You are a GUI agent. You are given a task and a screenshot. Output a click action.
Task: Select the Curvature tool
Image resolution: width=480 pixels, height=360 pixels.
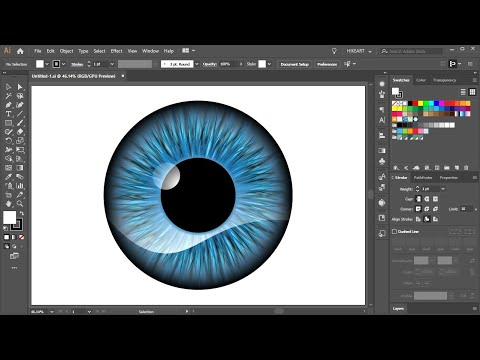[x=20, y=105]
